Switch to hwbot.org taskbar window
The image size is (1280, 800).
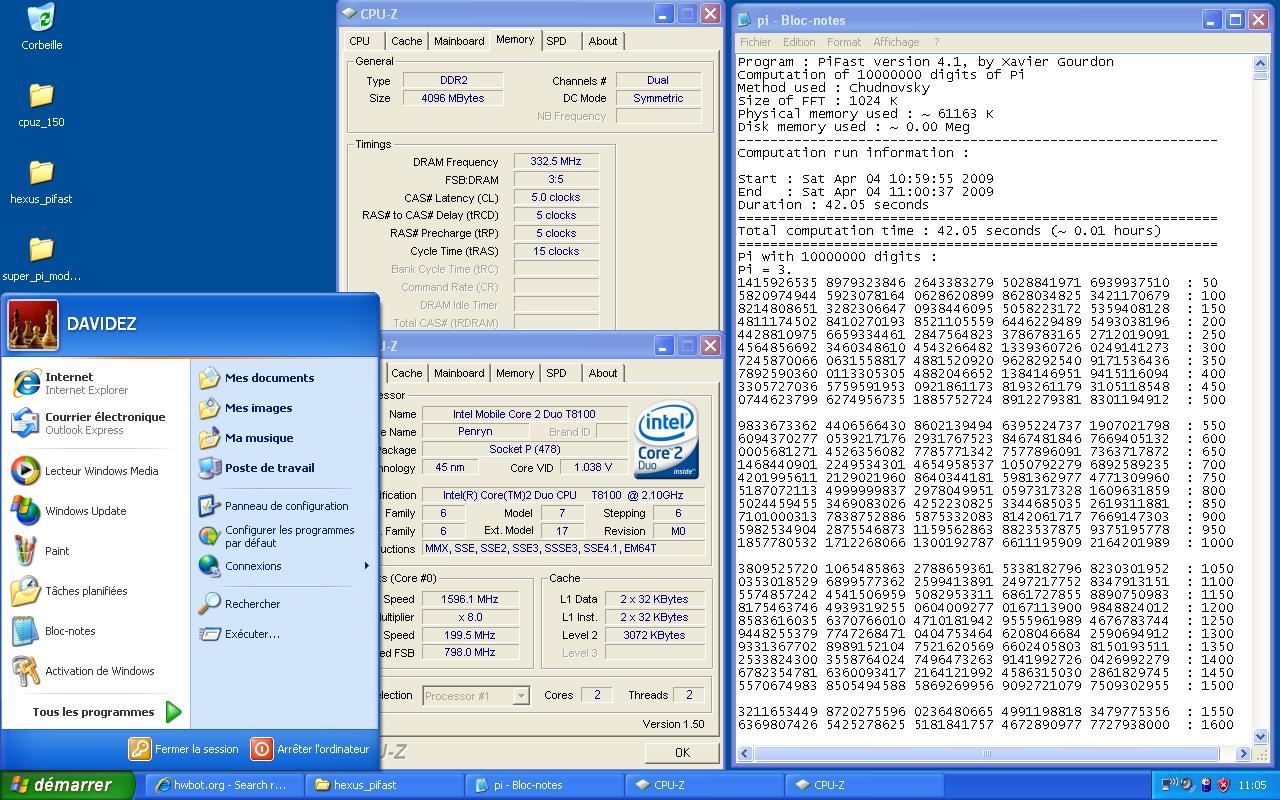click(223, 785)
